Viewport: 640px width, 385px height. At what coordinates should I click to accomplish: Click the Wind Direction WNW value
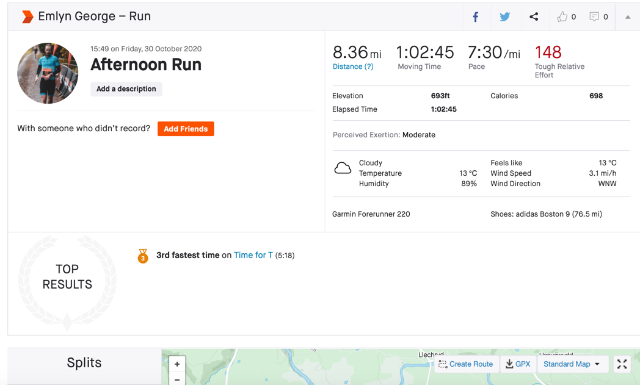click(607, 184)
